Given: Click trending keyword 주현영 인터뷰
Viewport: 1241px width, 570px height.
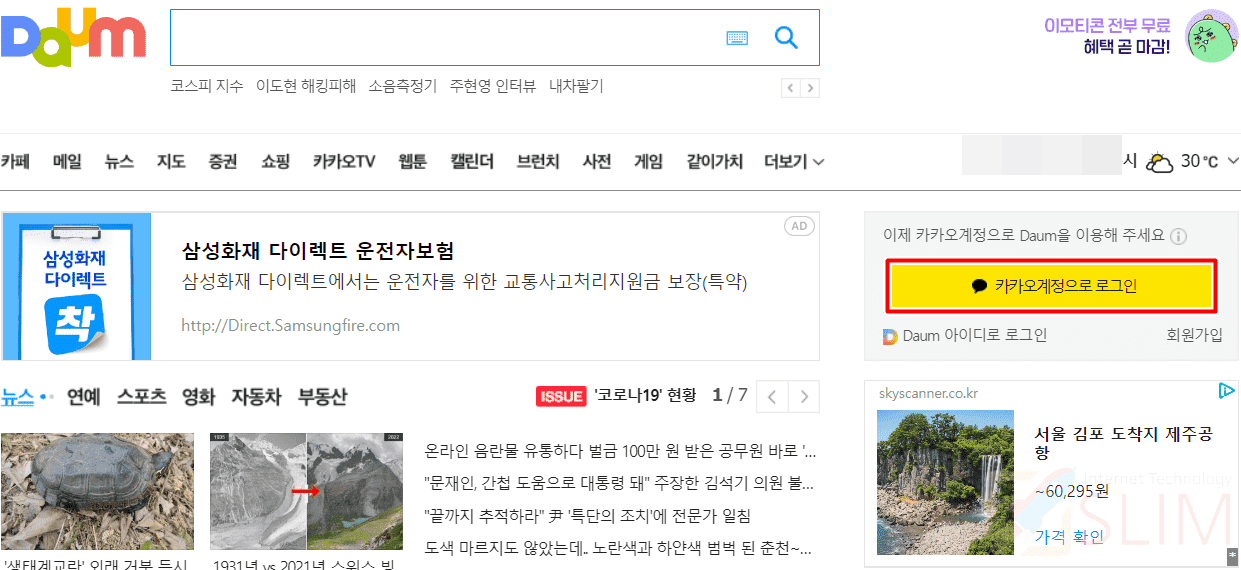Looking at the screenshot, I should tap(493, 86).
